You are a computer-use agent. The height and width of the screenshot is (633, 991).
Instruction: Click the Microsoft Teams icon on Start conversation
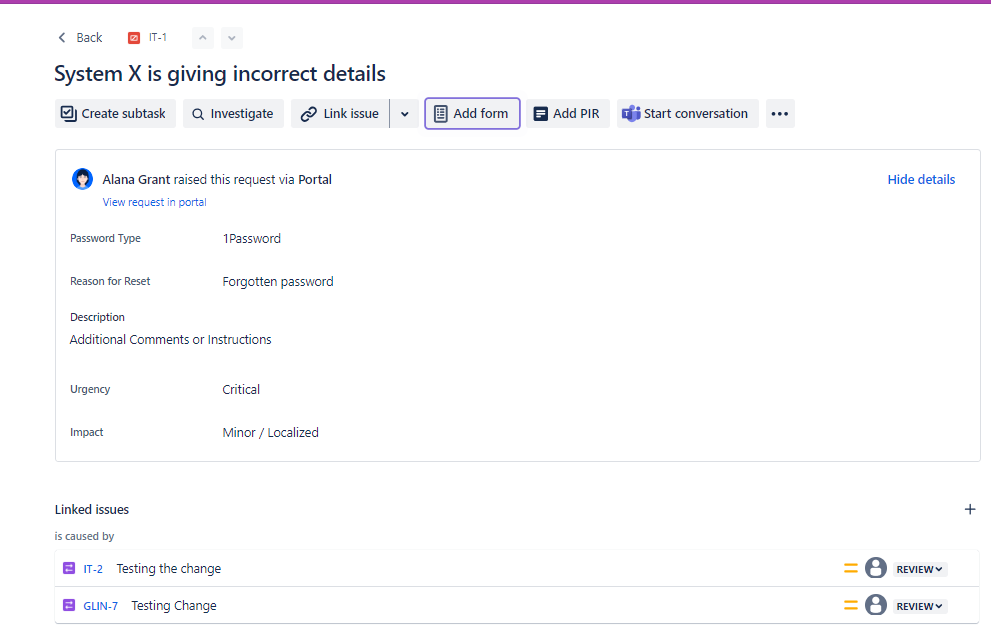pyautogui.click(x=631, y=113)
